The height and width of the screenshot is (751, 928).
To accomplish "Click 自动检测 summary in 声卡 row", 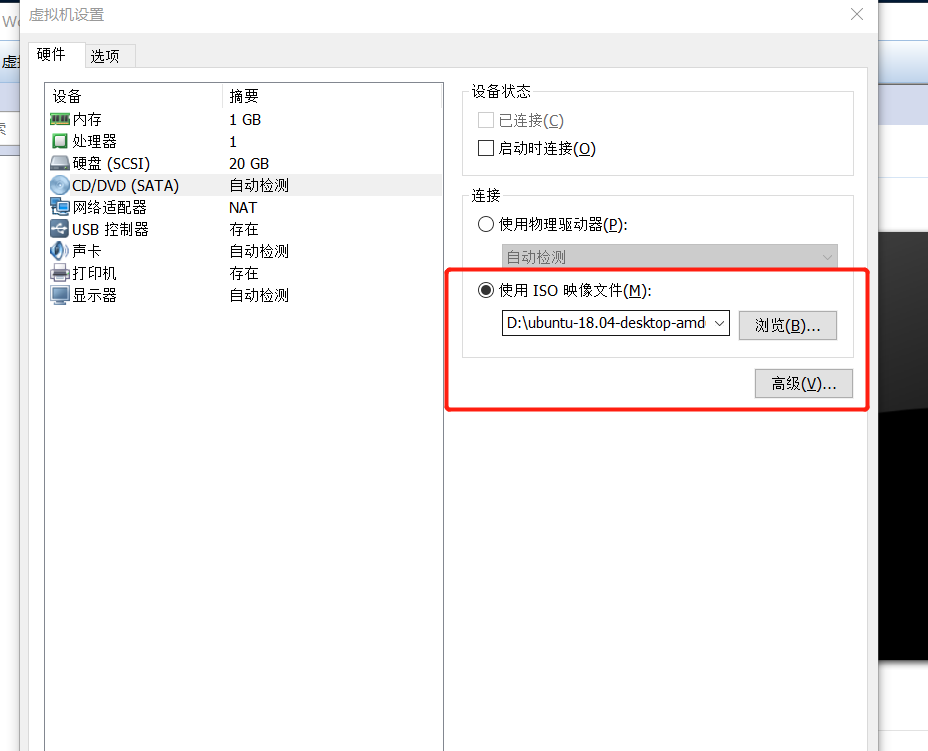I will (259, 251).
